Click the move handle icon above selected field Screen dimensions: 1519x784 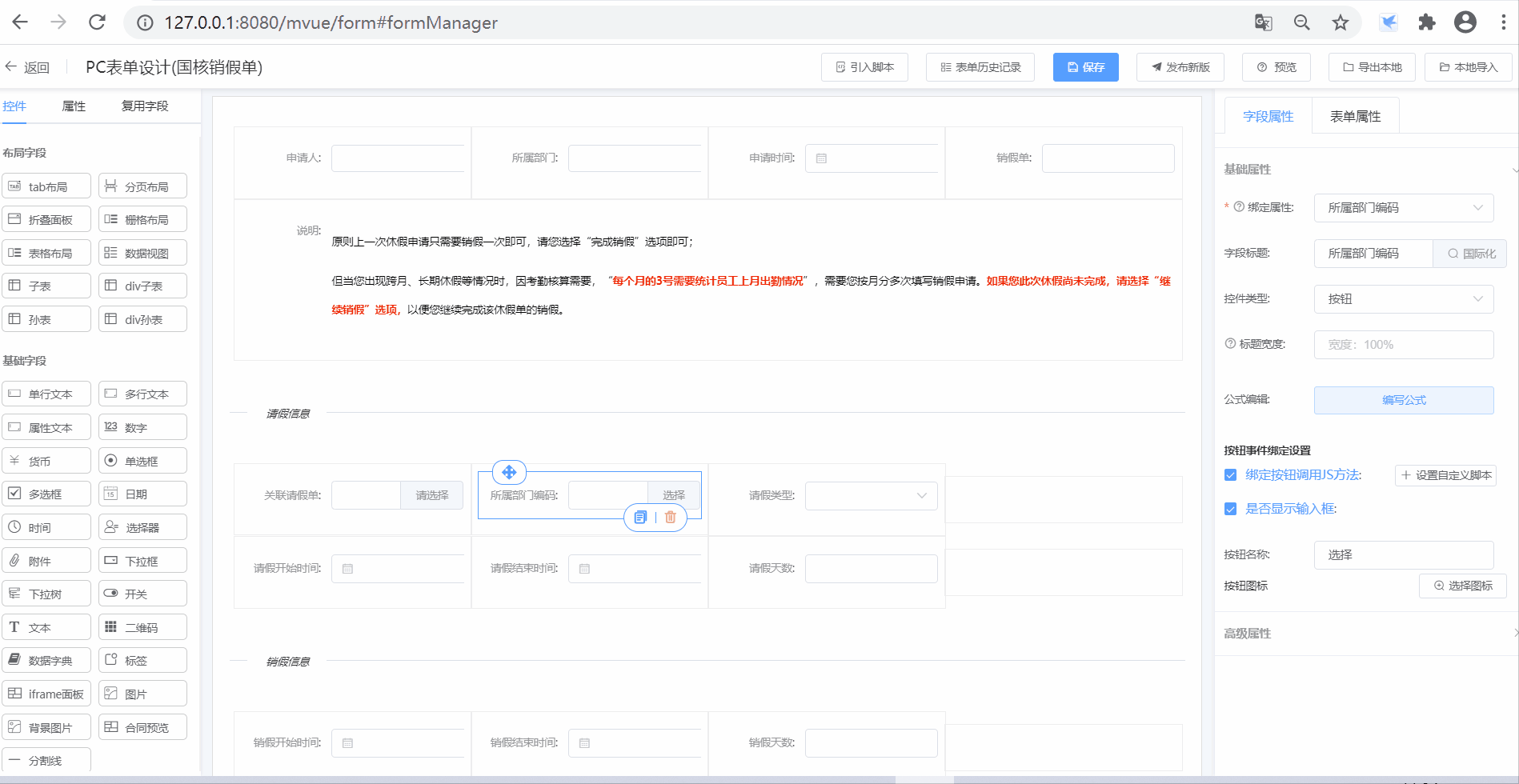(x=509, y=473)
